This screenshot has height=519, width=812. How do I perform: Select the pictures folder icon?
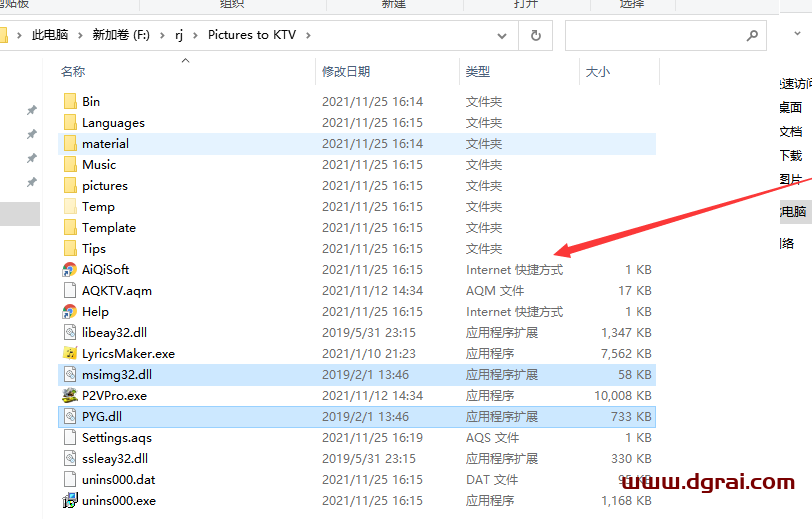click(x=70, y=185)
